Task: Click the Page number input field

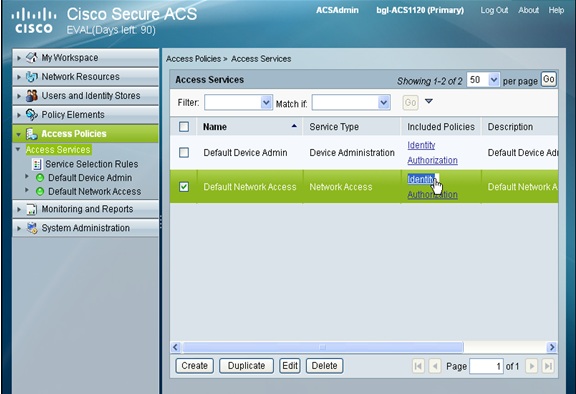Action: [486, 366]
